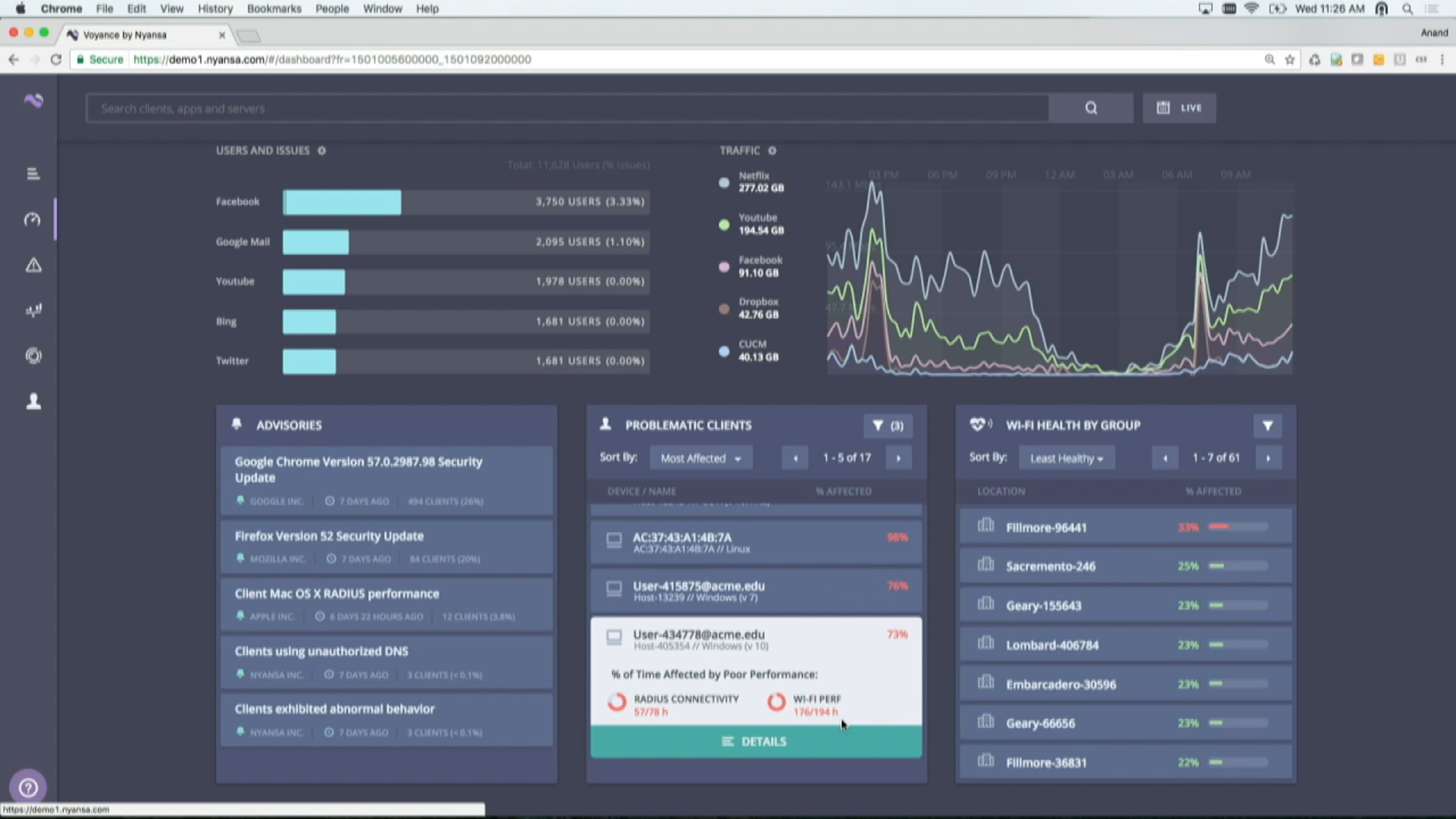
Task: Open the File menu
Action: coord(104,8)
